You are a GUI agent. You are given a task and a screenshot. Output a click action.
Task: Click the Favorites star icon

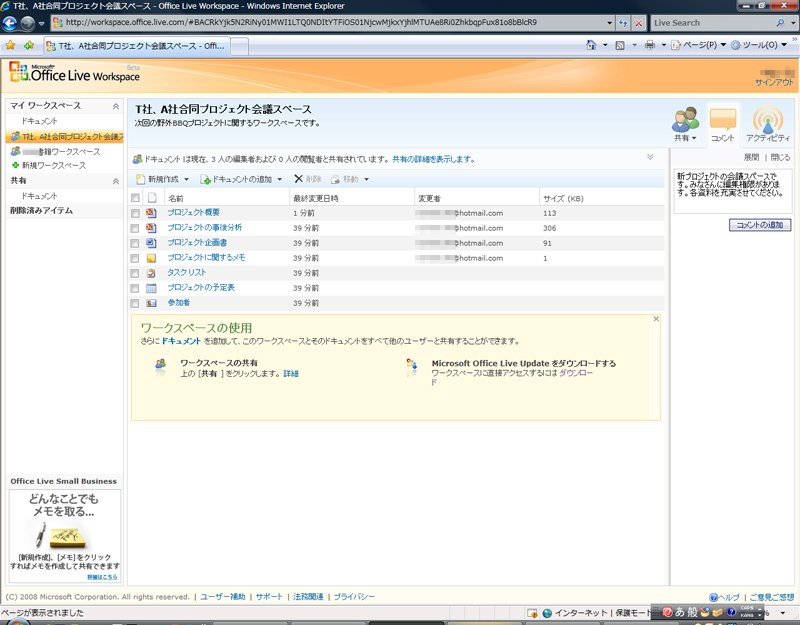[x=10, y=45]
